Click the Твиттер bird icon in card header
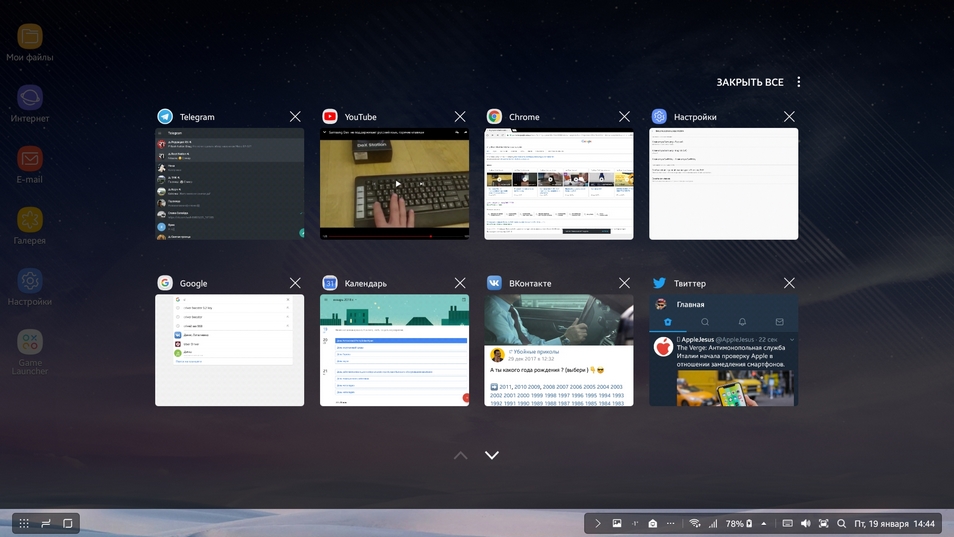Image resolution: width=954 pixels, height=537 pixels. tap(659, 283)
